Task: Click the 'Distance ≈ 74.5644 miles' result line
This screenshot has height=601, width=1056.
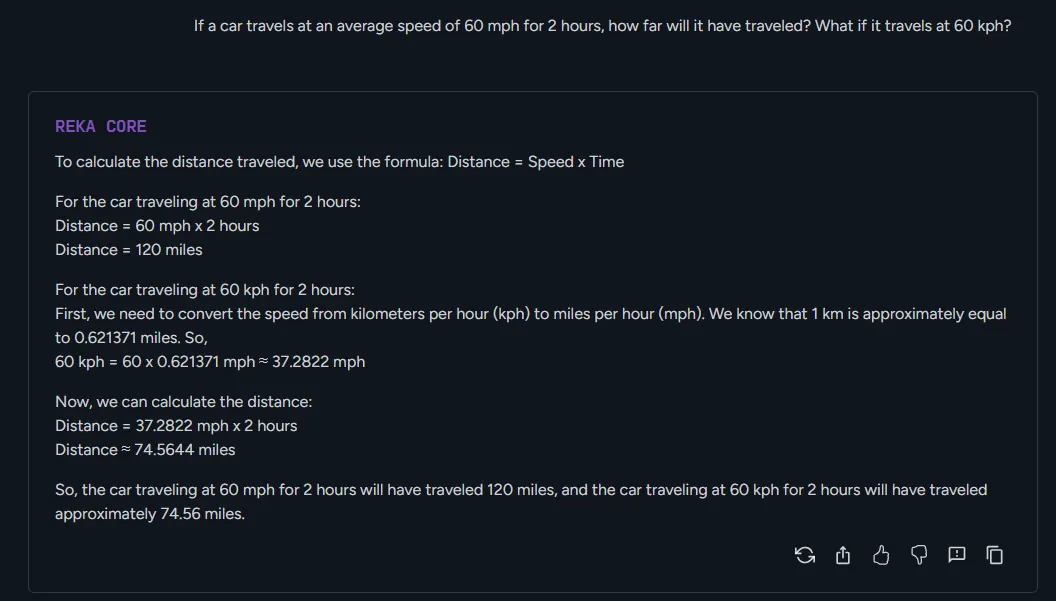Action: point(145,450)
